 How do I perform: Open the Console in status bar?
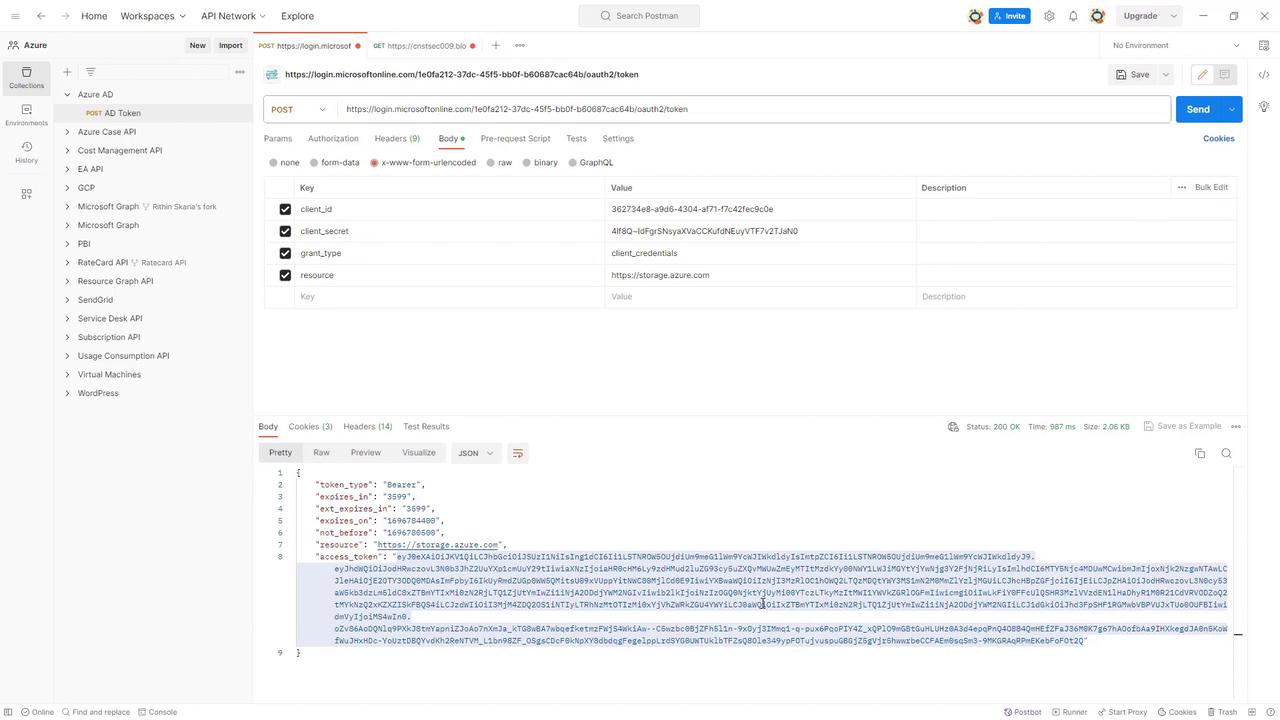point(157,713)
